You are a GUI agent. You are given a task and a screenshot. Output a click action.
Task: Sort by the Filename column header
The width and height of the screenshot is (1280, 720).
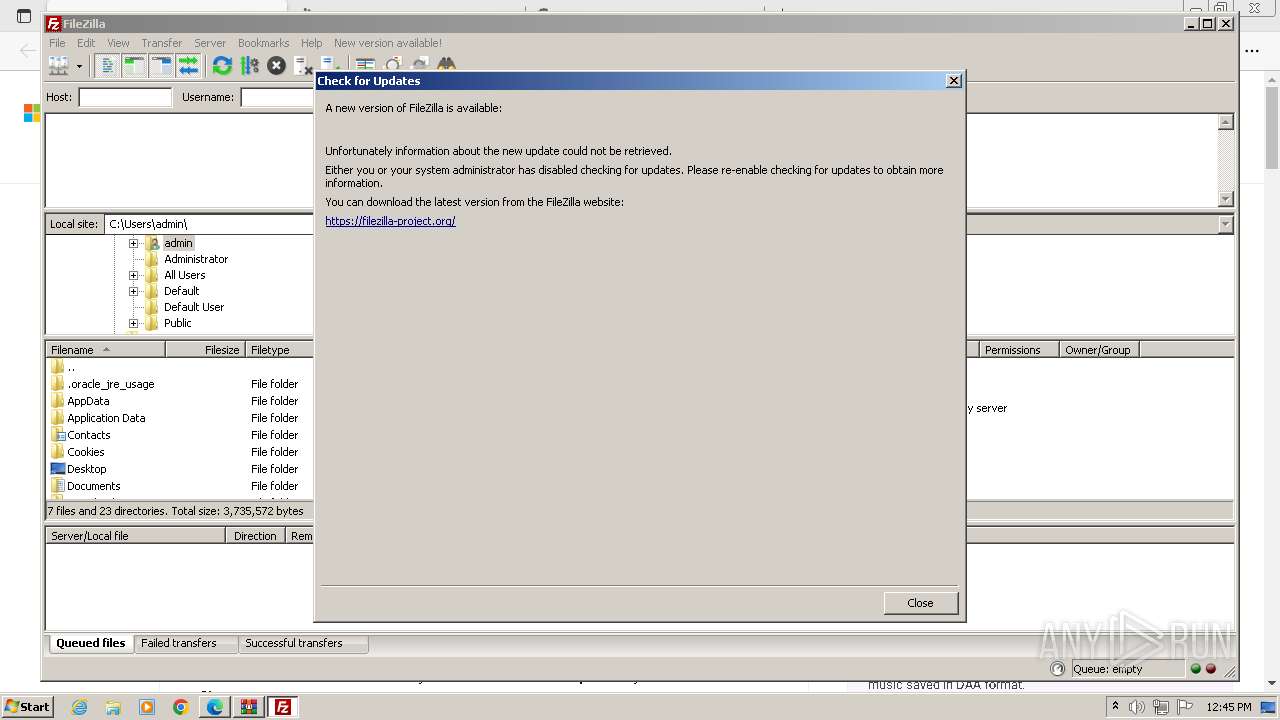click(x=105, y=350)
